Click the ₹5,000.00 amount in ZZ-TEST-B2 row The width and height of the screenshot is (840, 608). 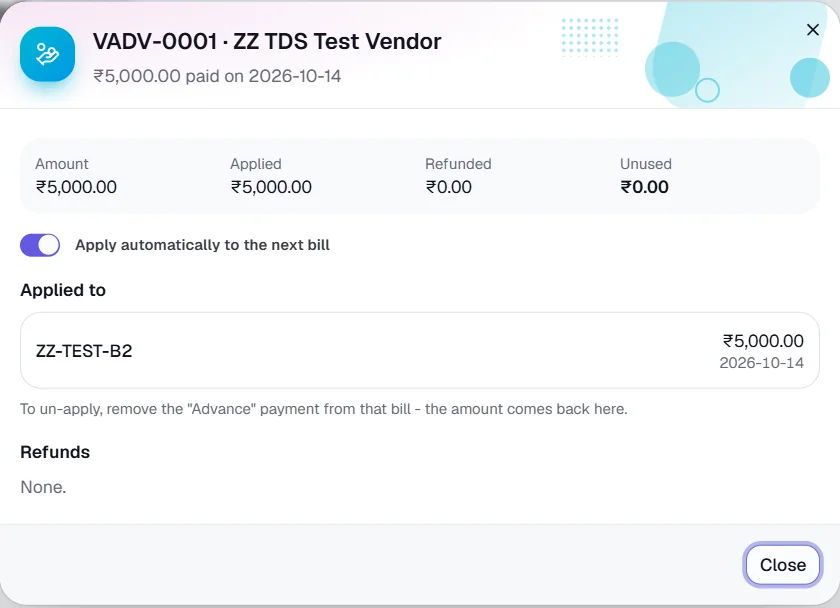click(x=763, y=341)
